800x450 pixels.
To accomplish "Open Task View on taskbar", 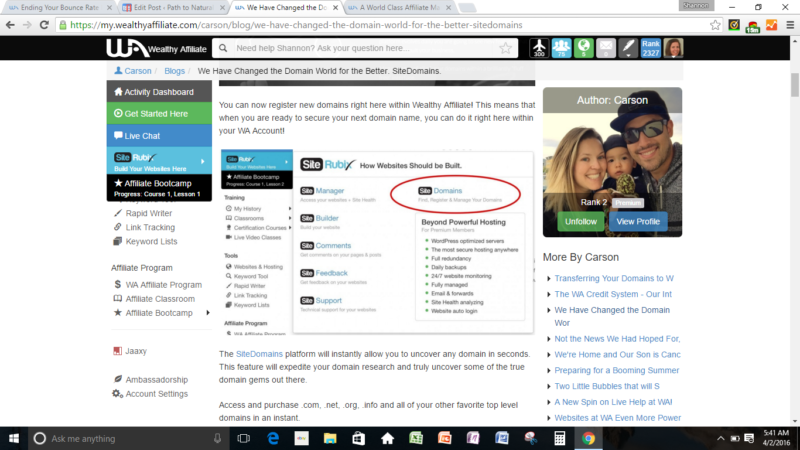I will coord(243,438).
